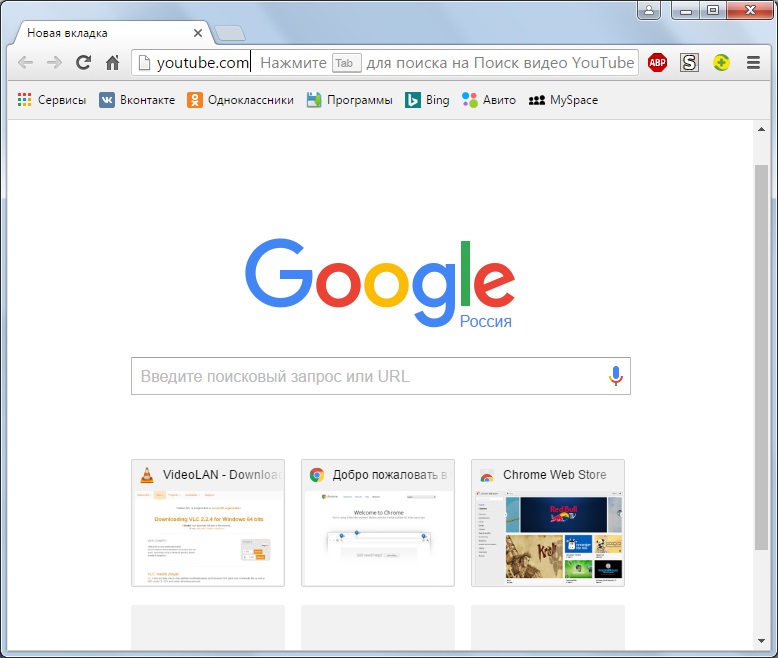
Task: Open the Одноклассники bookmark
Action: click(x=240, y=100)
